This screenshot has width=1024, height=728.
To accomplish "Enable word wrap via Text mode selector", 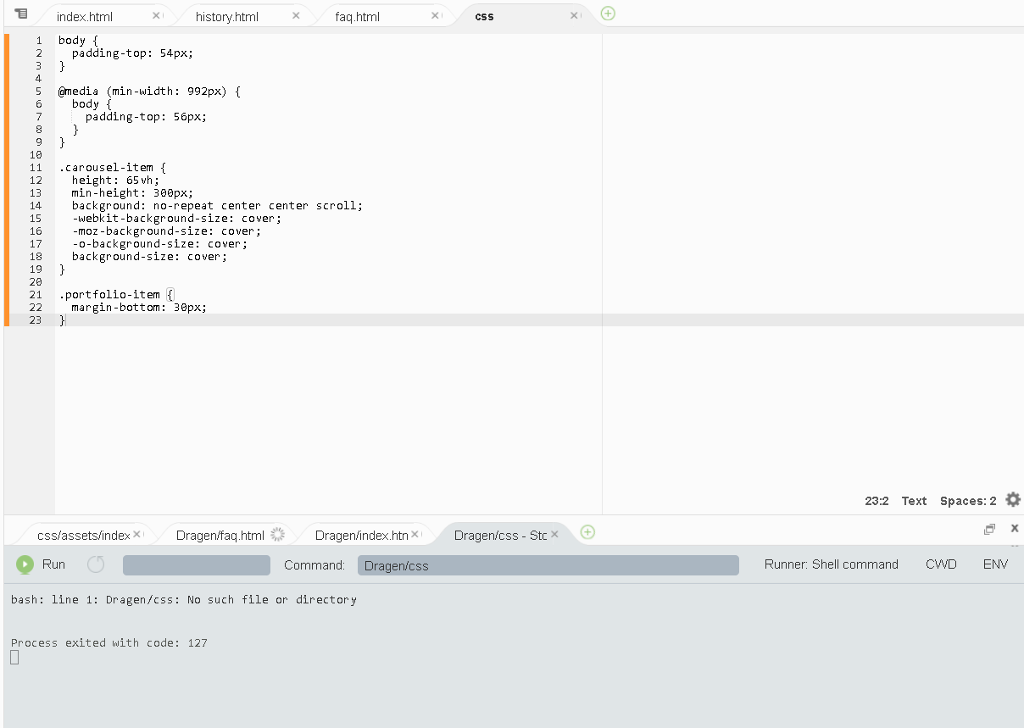I will pyautogui.click(x=913, y=500).
